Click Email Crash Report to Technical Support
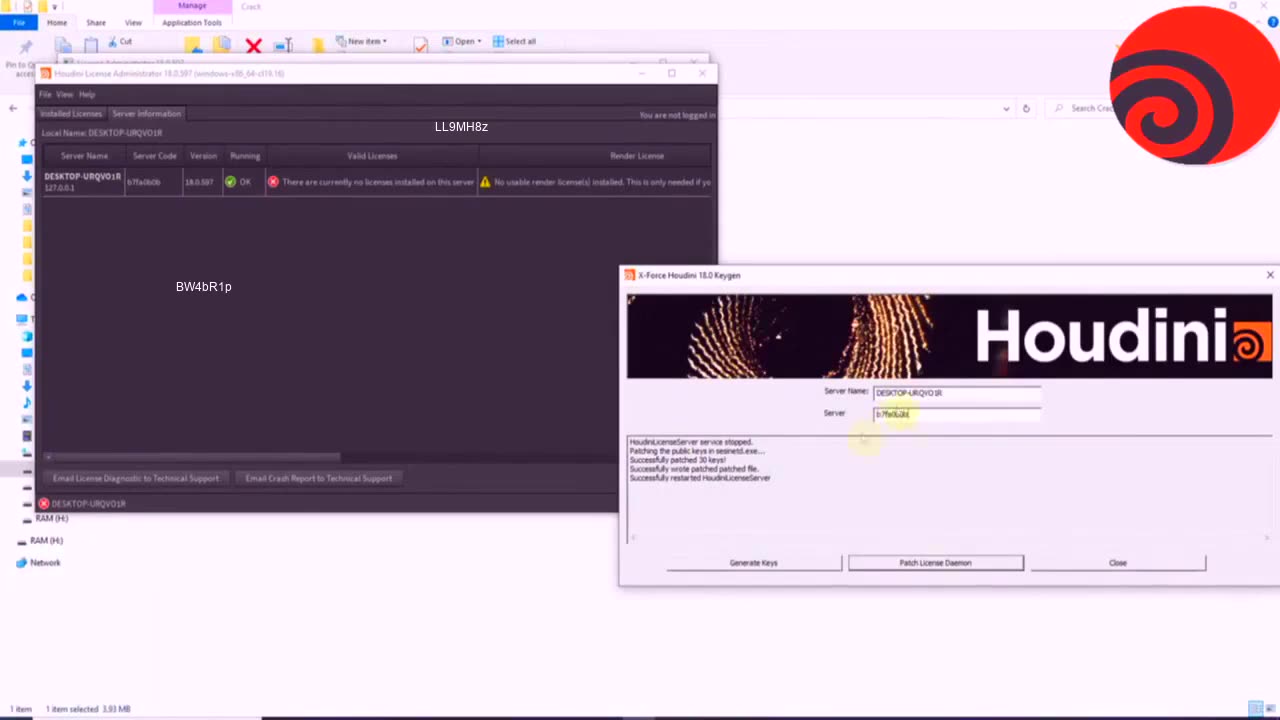Screen dimensions: 1280x720 pos(319,478)
